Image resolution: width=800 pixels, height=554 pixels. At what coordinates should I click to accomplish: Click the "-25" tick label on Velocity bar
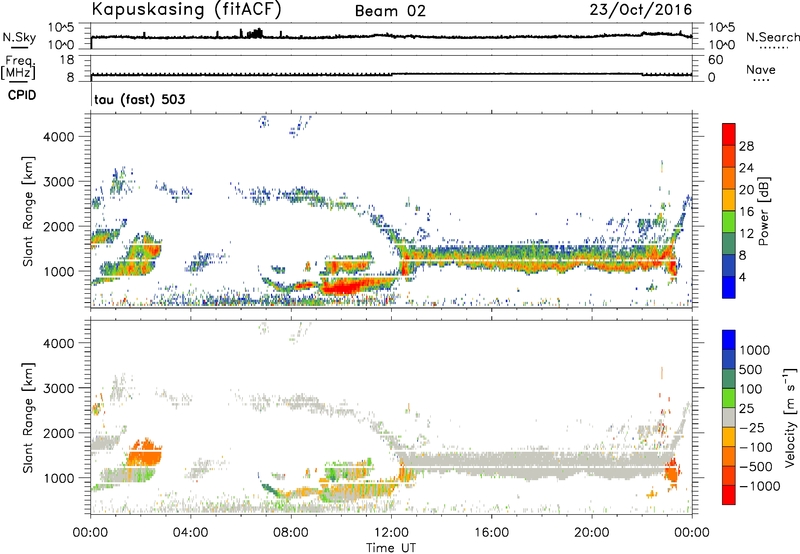tap(752, 427)
